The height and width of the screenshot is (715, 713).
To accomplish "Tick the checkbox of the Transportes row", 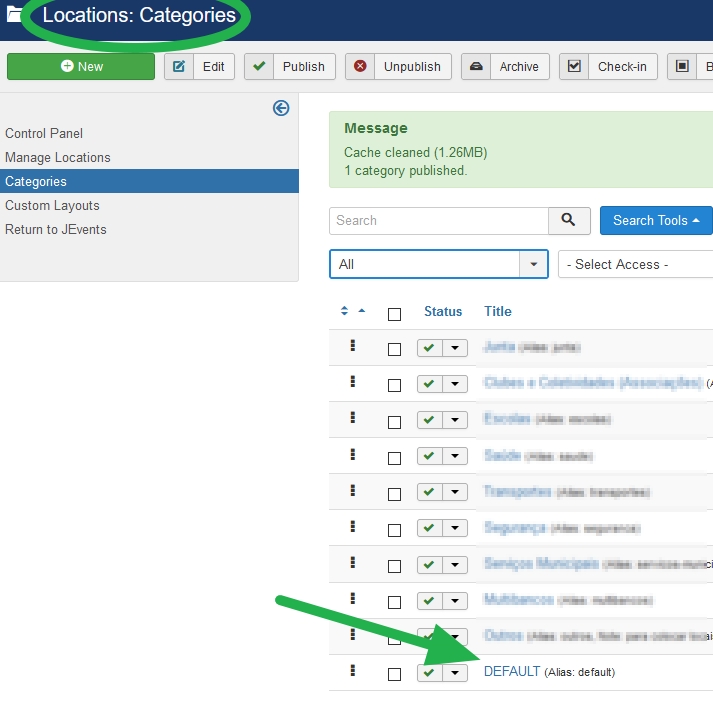I will (394, 494).
